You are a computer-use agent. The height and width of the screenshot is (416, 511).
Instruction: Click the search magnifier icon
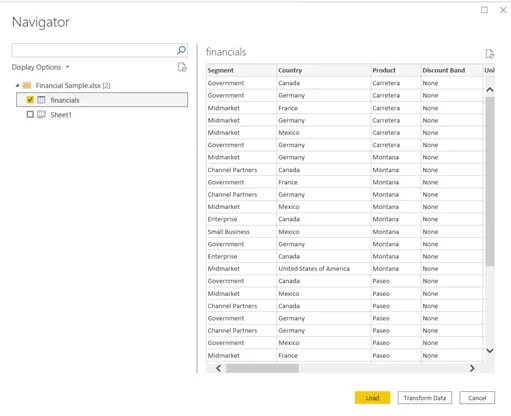[181, 50]
